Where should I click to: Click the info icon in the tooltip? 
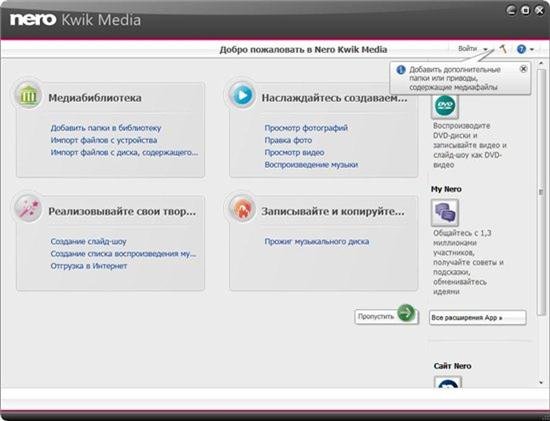pyautogui.click(x=401, y=70)
